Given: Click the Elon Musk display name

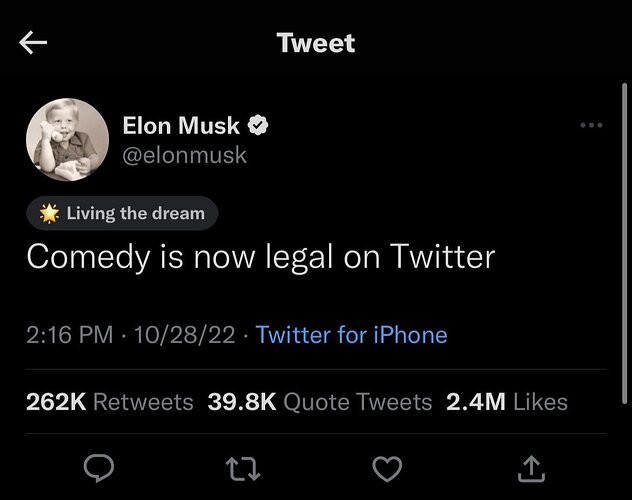Looking at the screenshot, I should [181, 126].
